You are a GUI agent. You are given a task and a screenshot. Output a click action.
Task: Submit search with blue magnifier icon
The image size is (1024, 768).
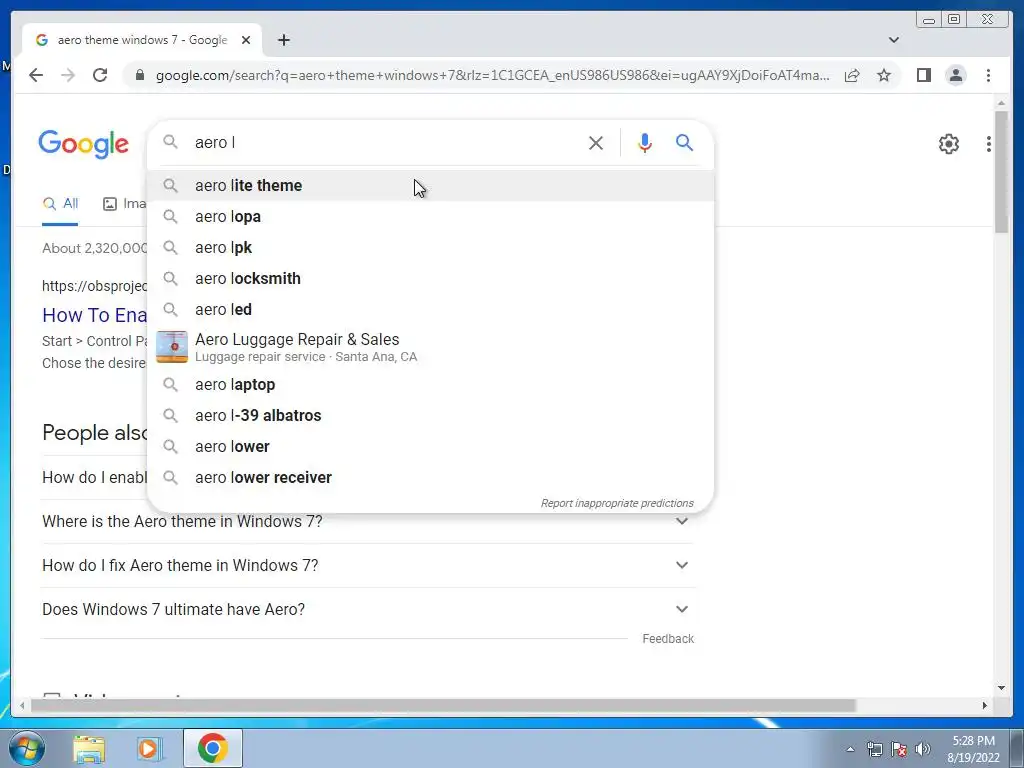tap(684, 142)
